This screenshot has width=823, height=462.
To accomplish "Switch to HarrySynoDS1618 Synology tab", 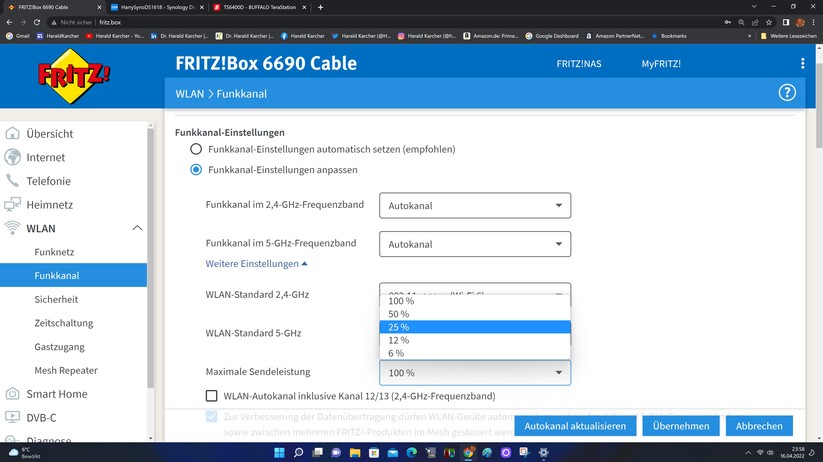I will (x=155, y=7).
